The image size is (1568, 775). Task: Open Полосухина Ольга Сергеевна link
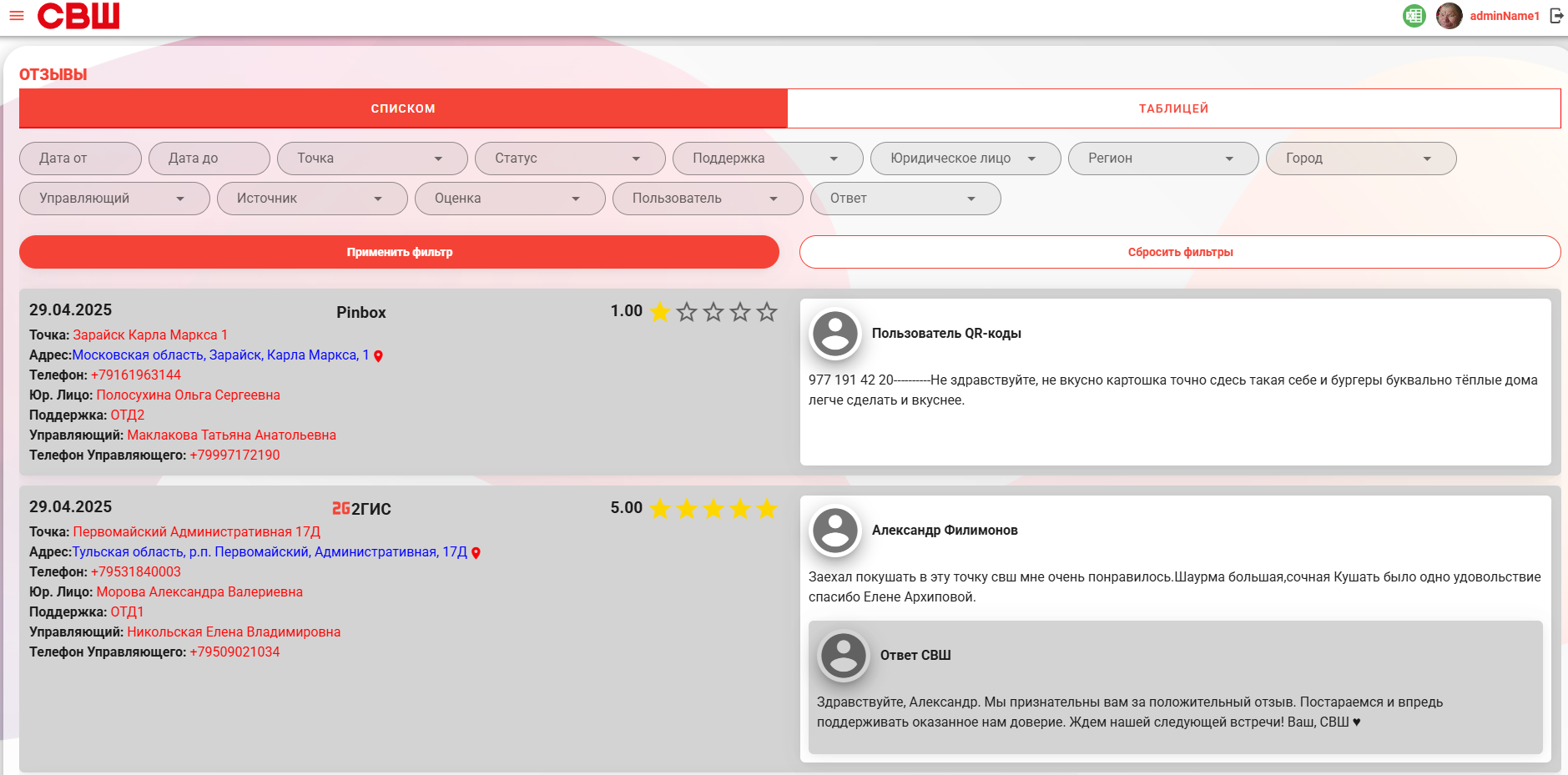188,395
